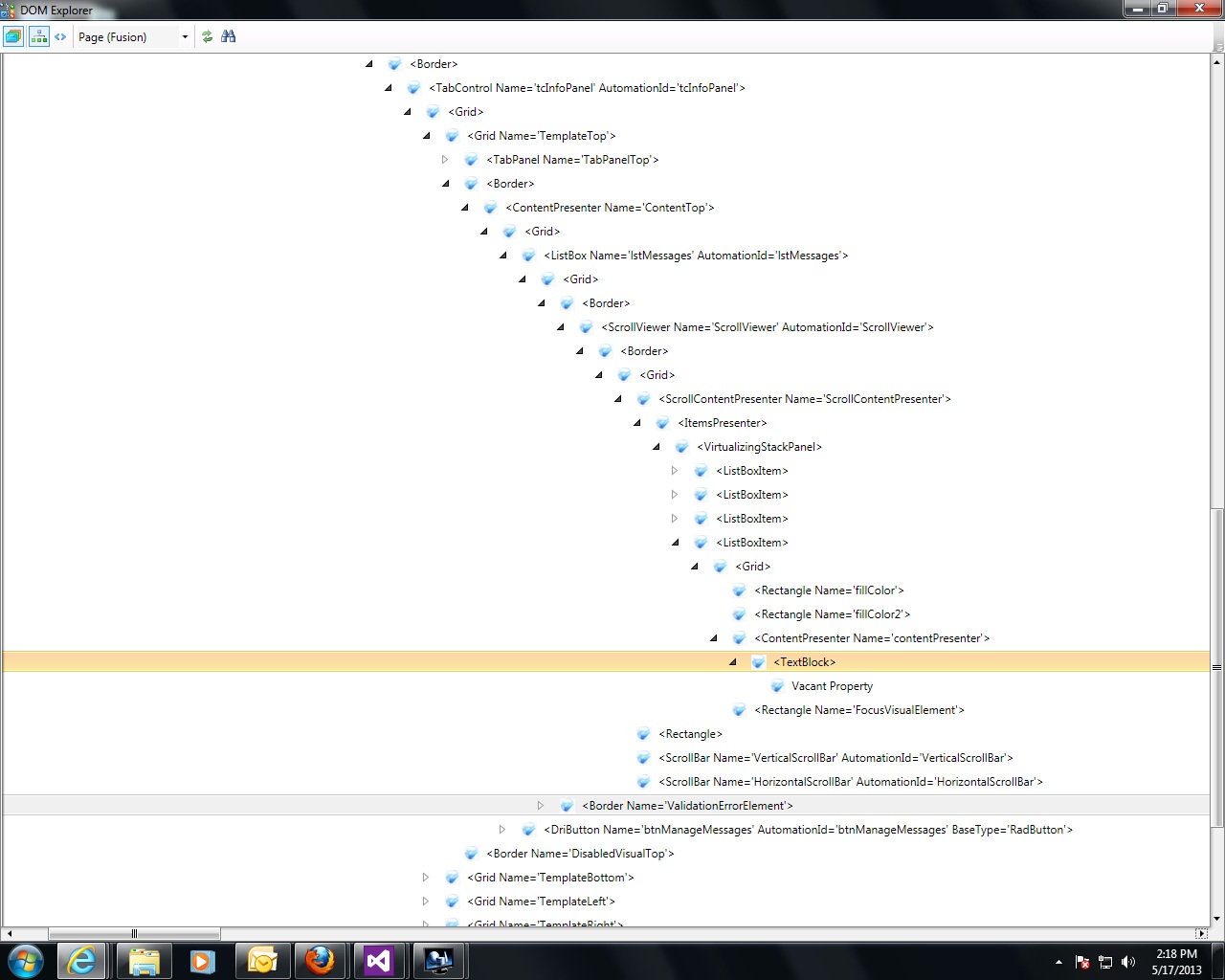The height and width of the screenshot is (980, 1225).
Task: Open Firefox from the taskbar
Action: point(320,961)
